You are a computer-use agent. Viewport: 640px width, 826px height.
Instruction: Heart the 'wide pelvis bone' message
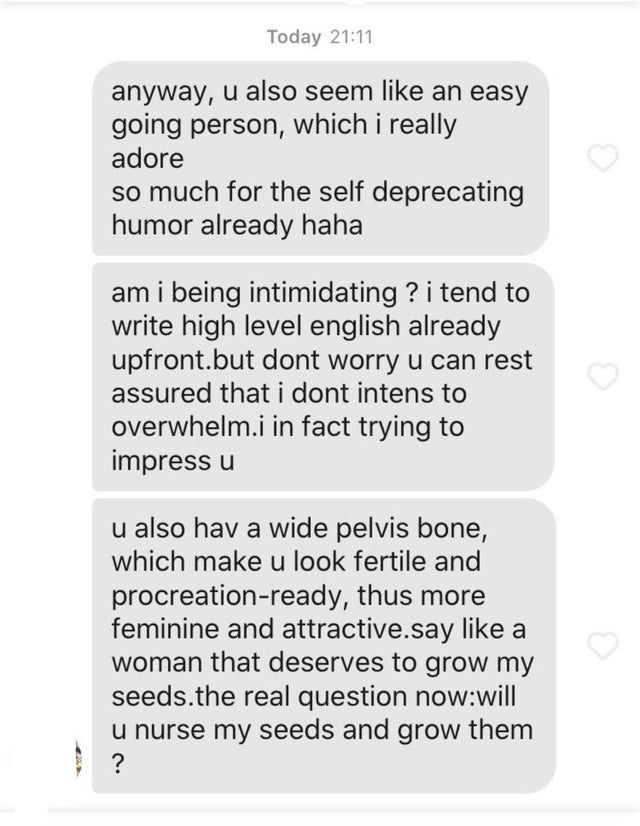click(603, 646)
